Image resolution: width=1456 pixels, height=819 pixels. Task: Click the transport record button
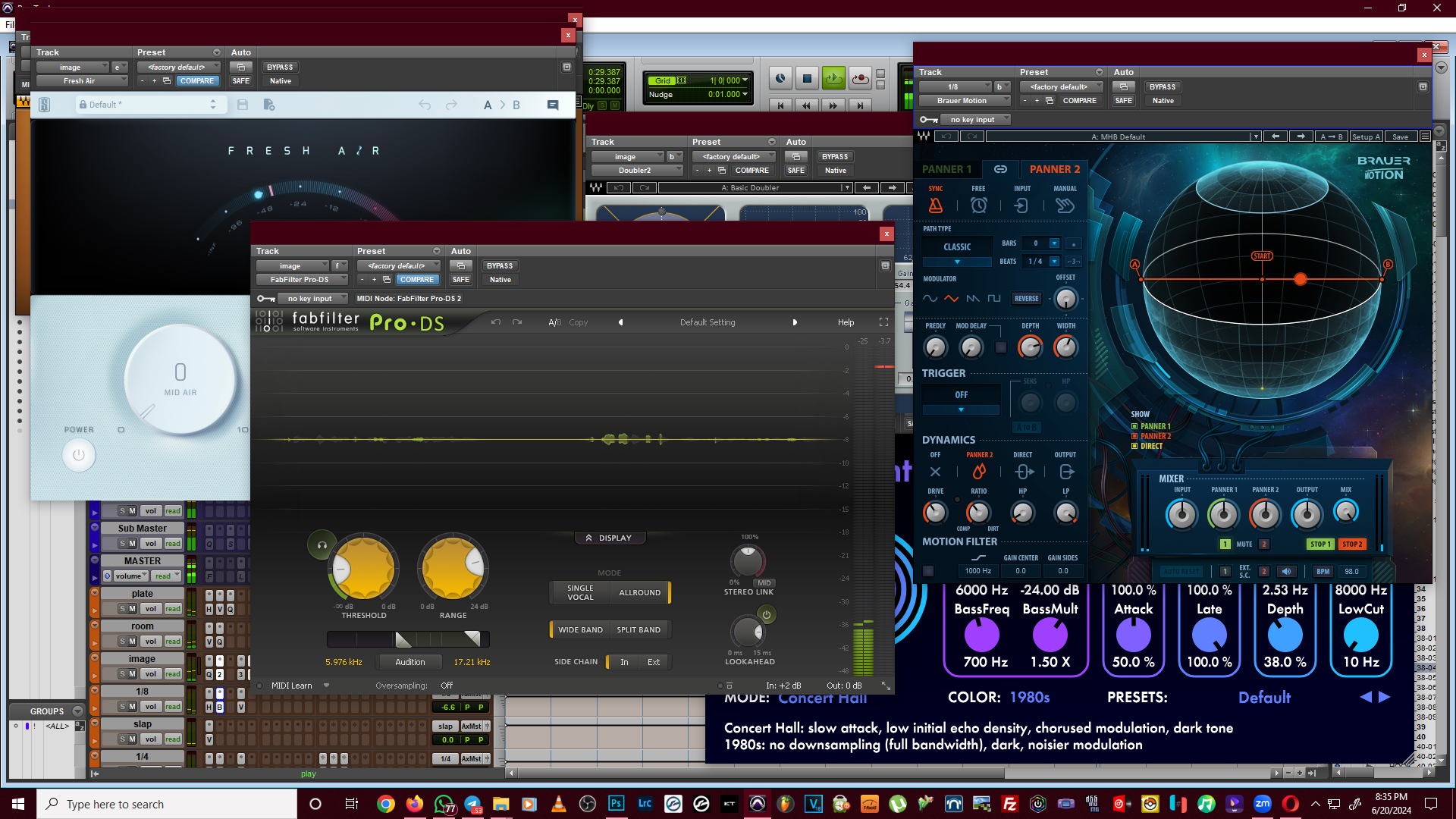coord(860,78)
